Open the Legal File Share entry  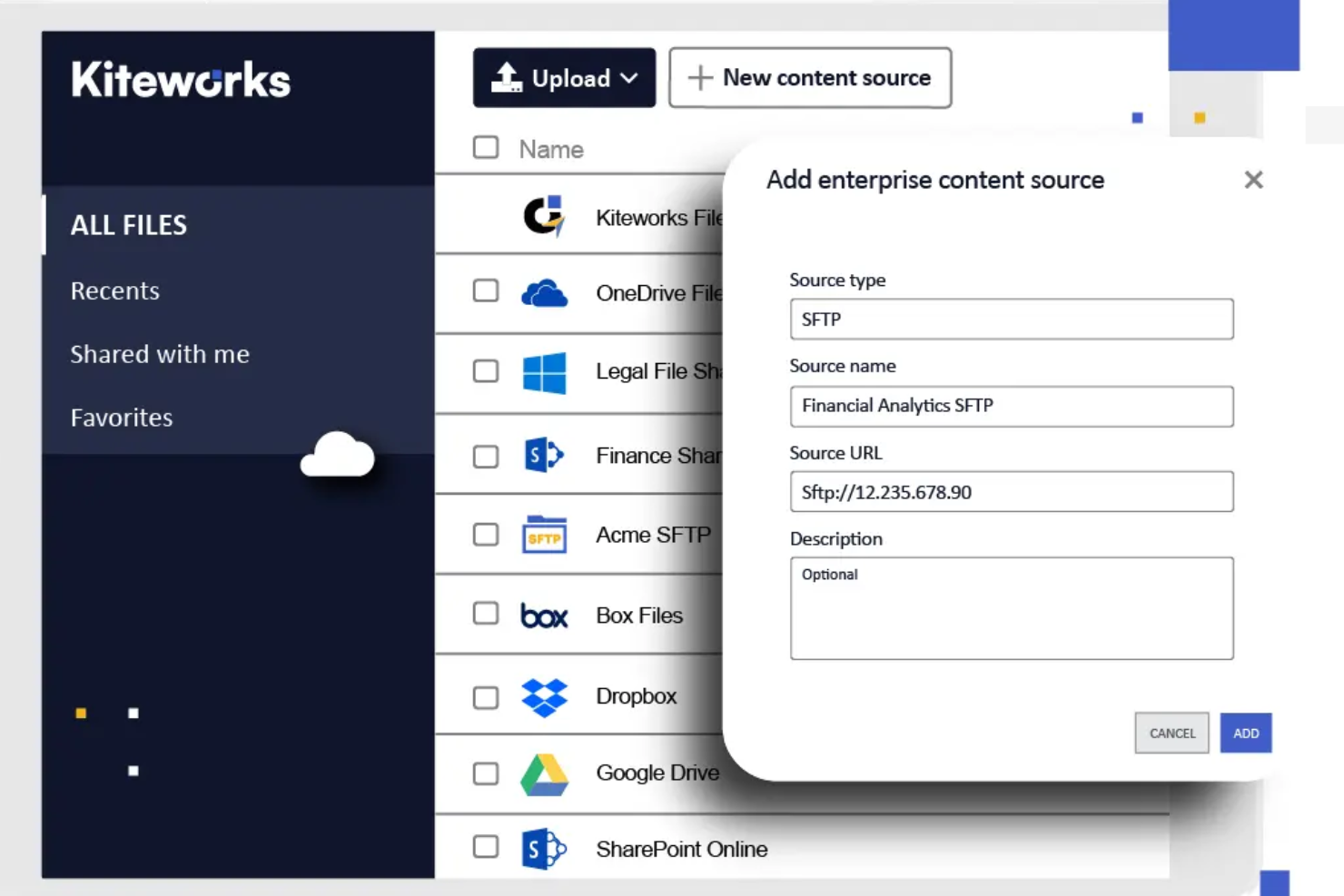659,371
